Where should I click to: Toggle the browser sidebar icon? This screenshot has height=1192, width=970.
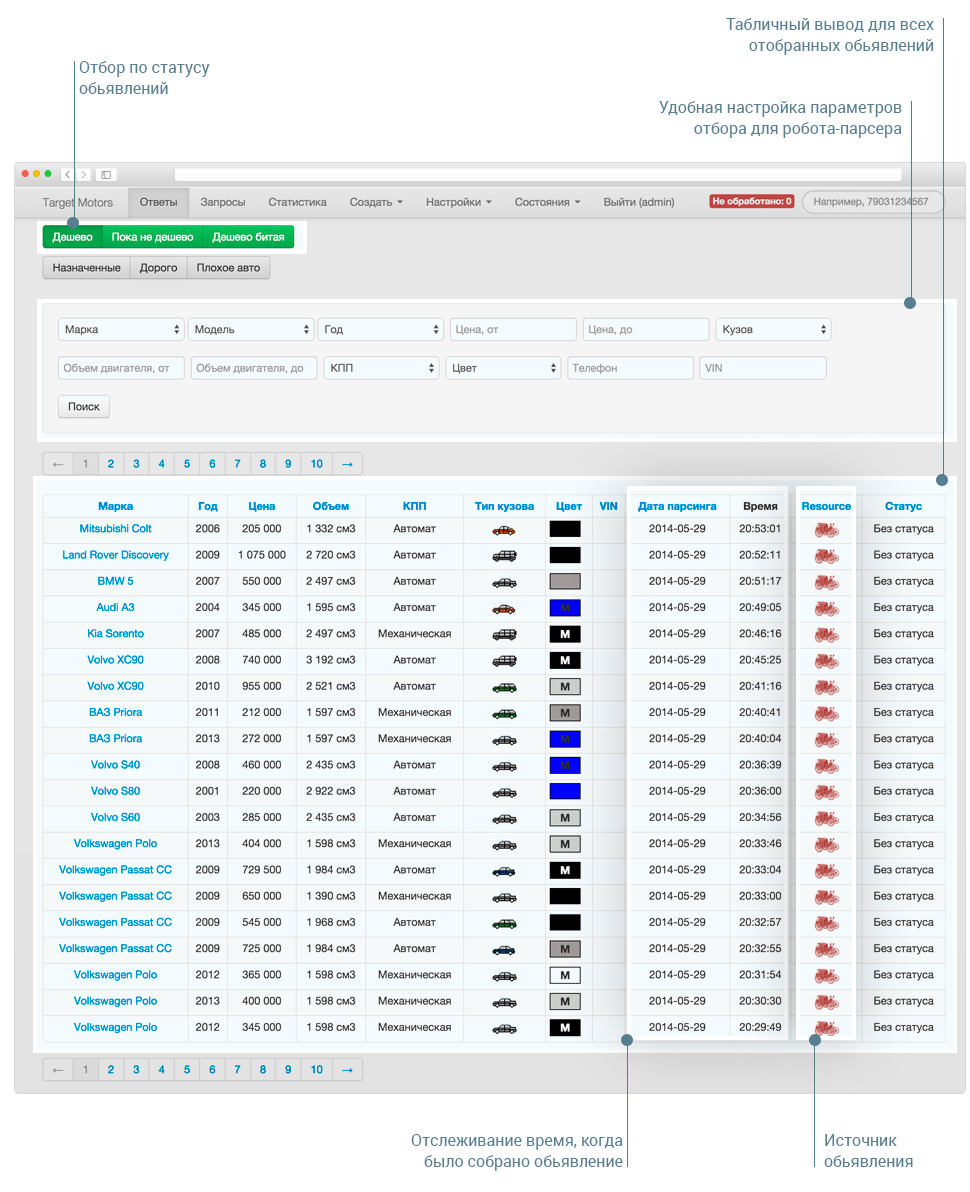click(106, 174)
